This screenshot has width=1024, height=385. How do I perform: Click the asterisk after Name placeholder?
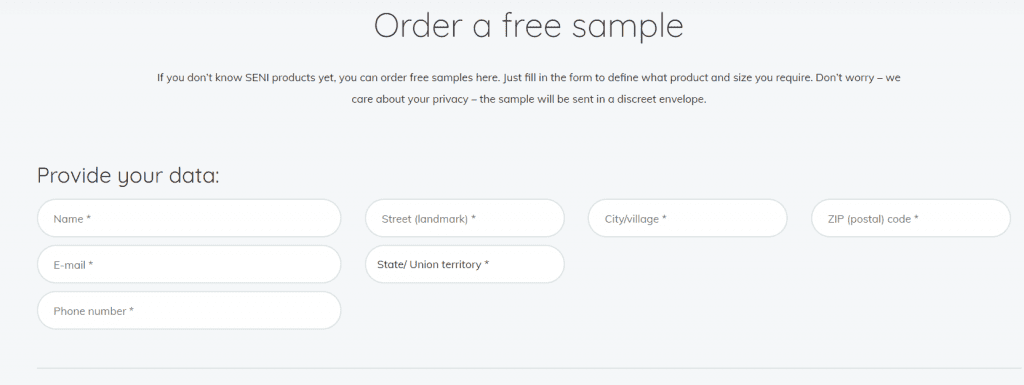click(88, 219)
